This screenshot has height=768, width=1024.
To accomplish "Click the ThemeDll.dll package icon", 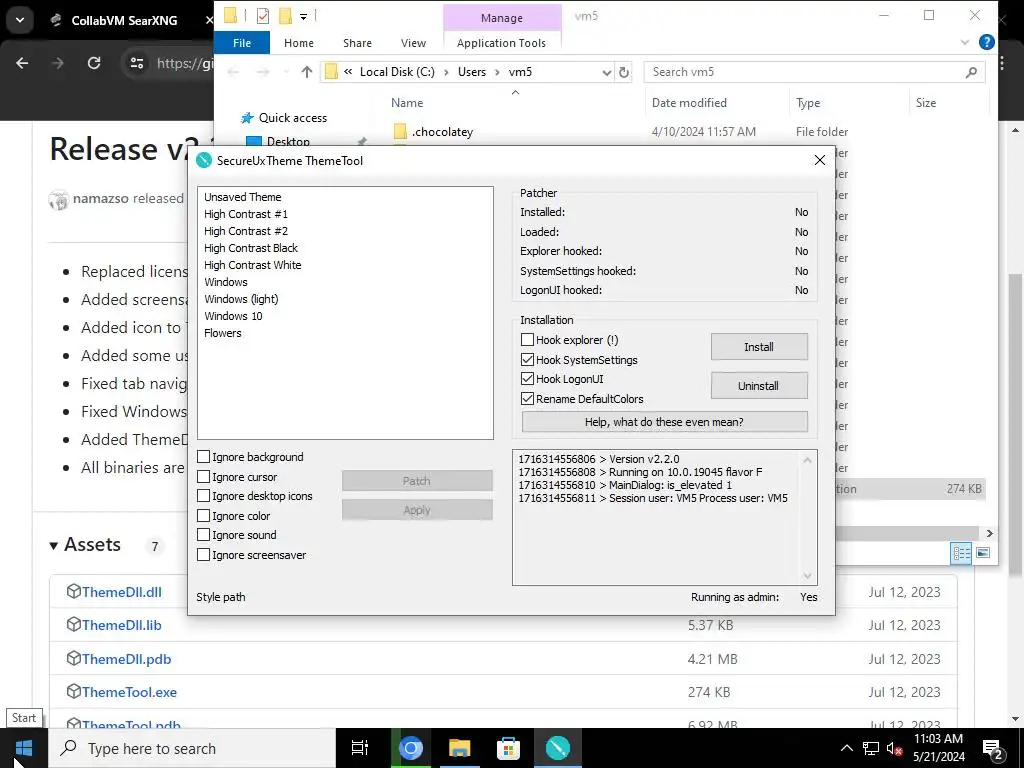I will [x=74, y=591].
